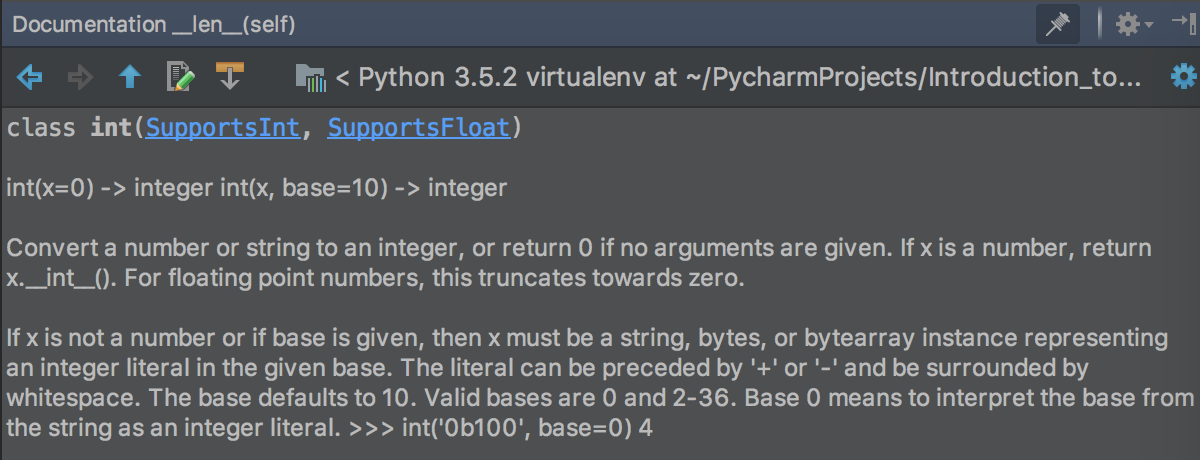Click the greyed Forward arrow icon
The height and width of the screenshot is (460, 1200).
coord(79,77)
